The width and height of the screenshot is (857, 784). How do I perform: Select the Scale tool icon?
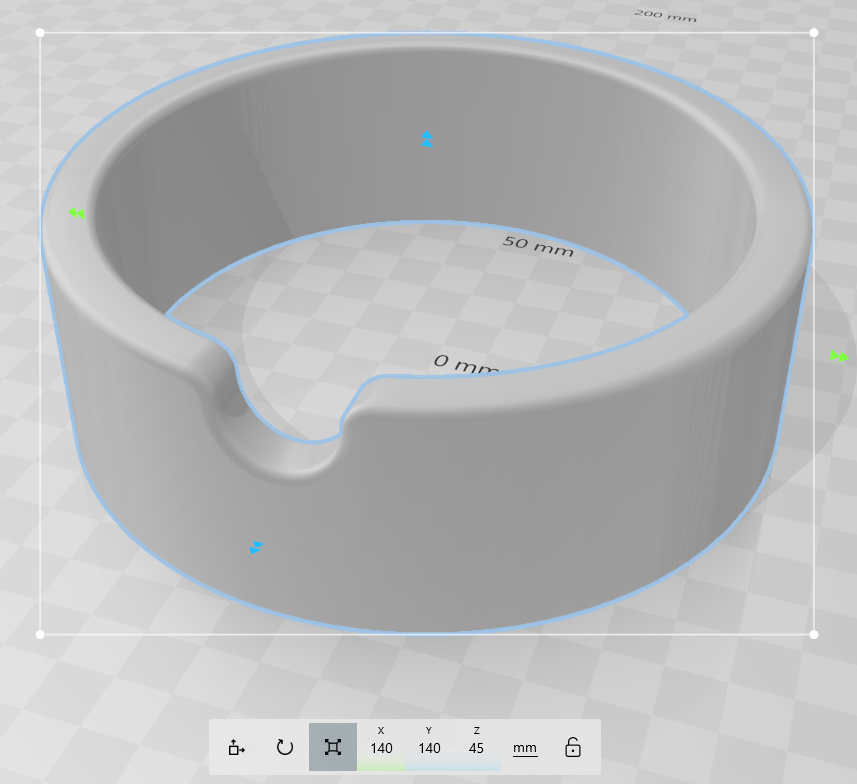pyautogui.click(x=333, y=747)
